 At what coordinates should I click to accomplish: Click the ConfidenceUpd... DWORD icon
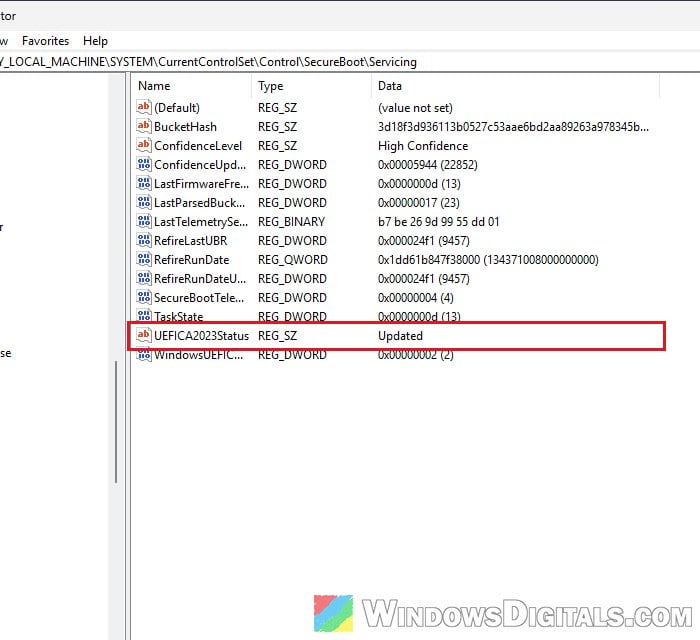click(x=143, y=164)
